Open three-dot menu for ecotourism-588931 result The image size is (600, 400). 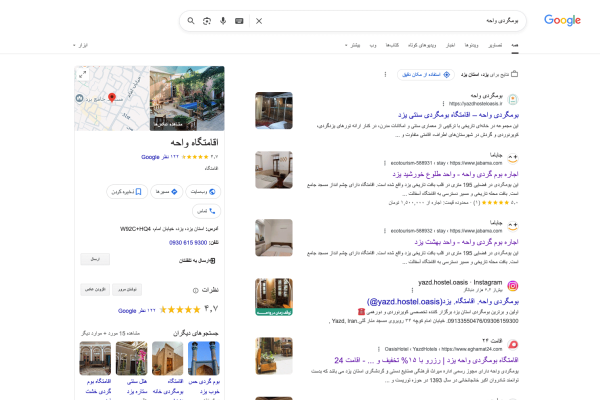coord(385,163)
